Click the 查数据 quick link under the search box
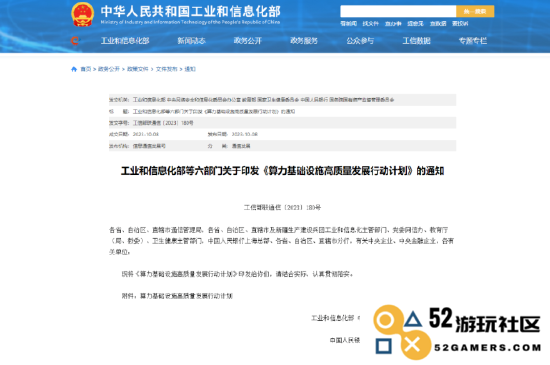 click(x=438, y=23)
